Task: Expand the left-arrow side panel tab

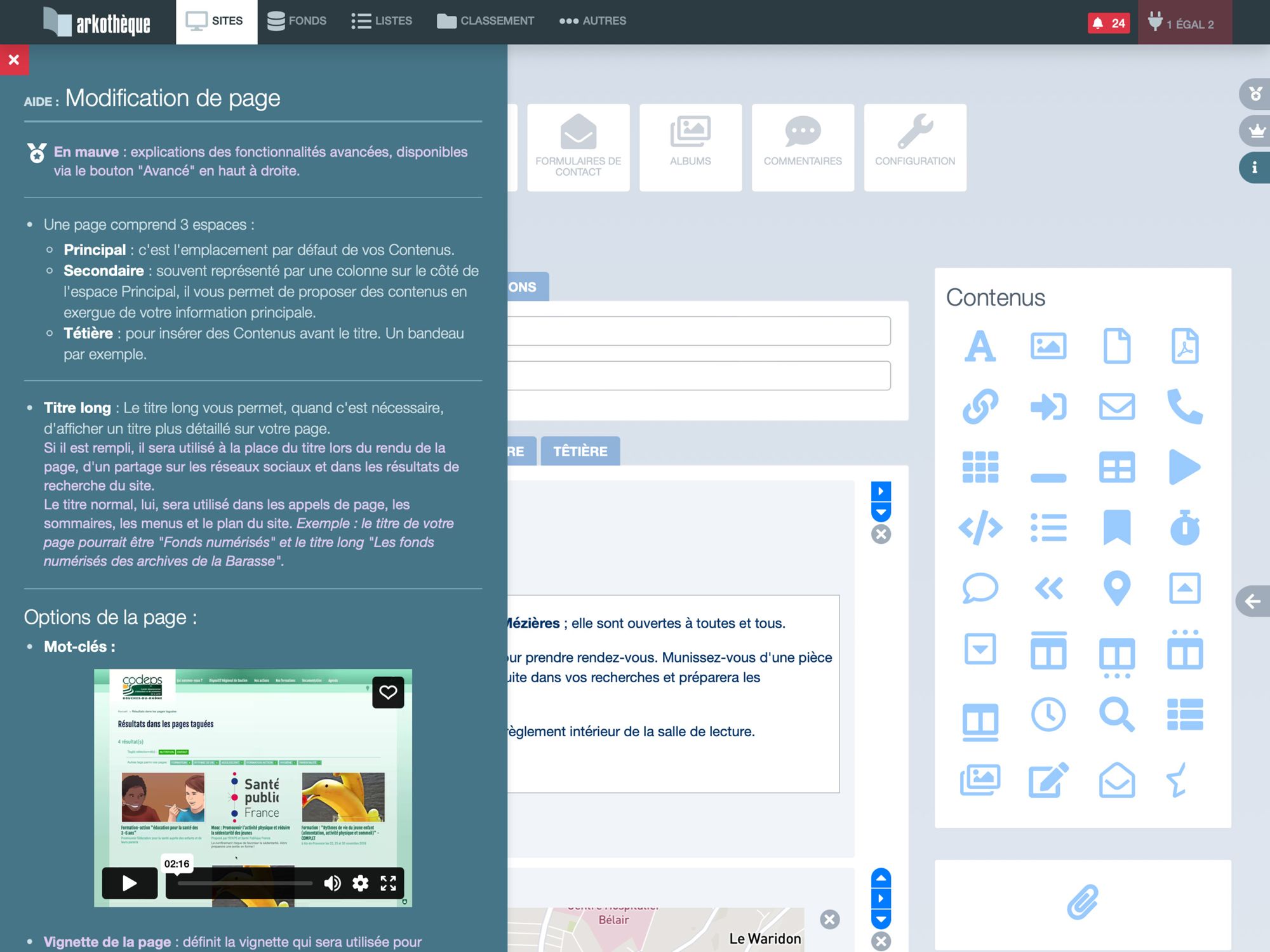Action: point(1253,601)
